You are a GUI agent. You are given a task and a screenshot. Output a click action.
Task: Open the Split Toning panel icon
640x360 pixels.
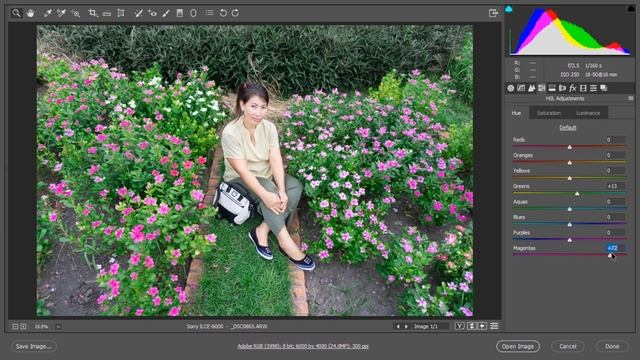552,88
